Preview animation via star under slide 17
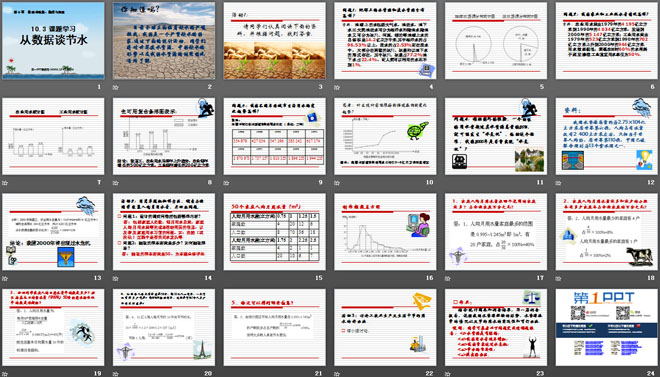The width and height of the screenshot is (660, 377). pos(447,278)
